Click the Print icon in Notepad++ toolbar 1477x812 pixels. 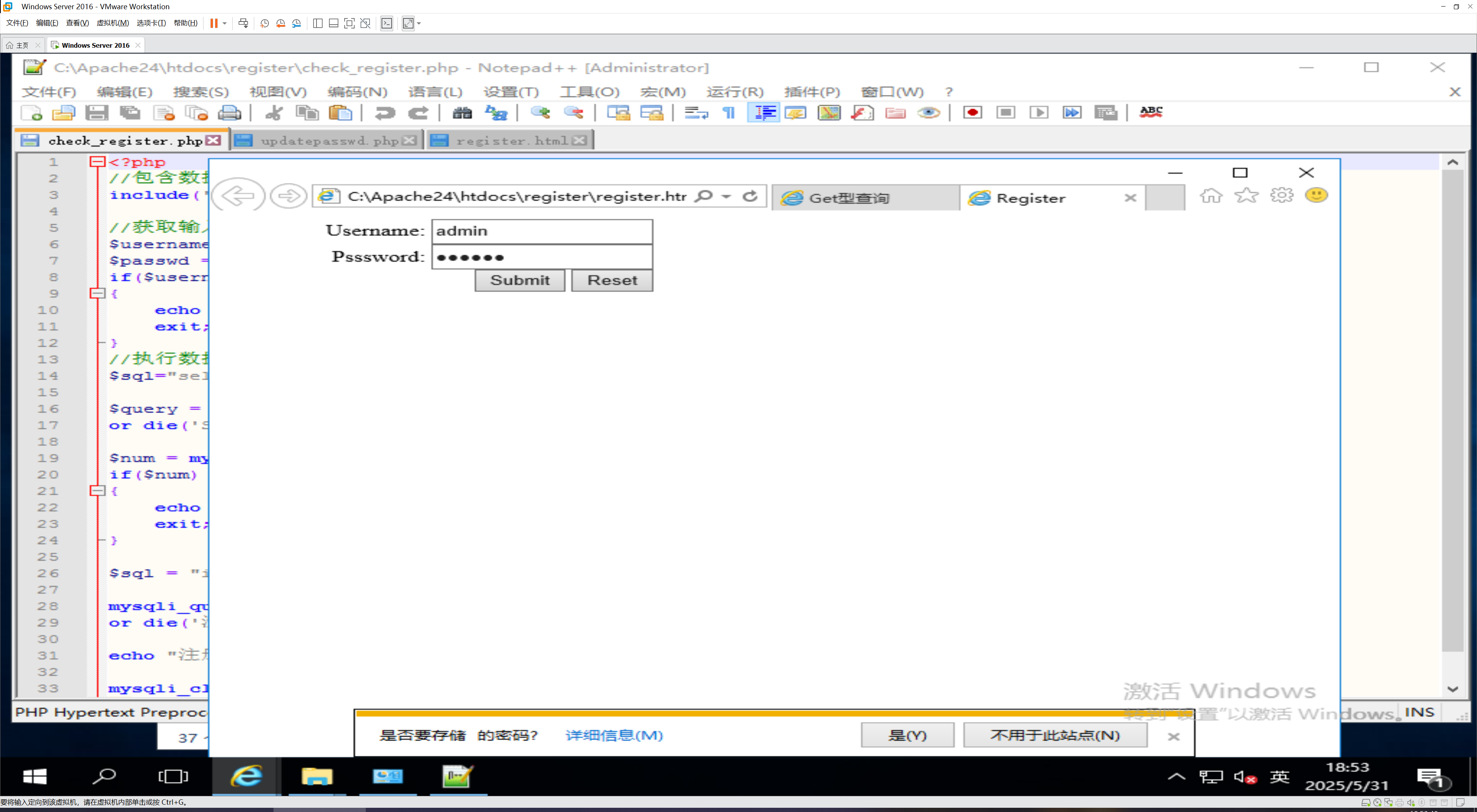229,112
